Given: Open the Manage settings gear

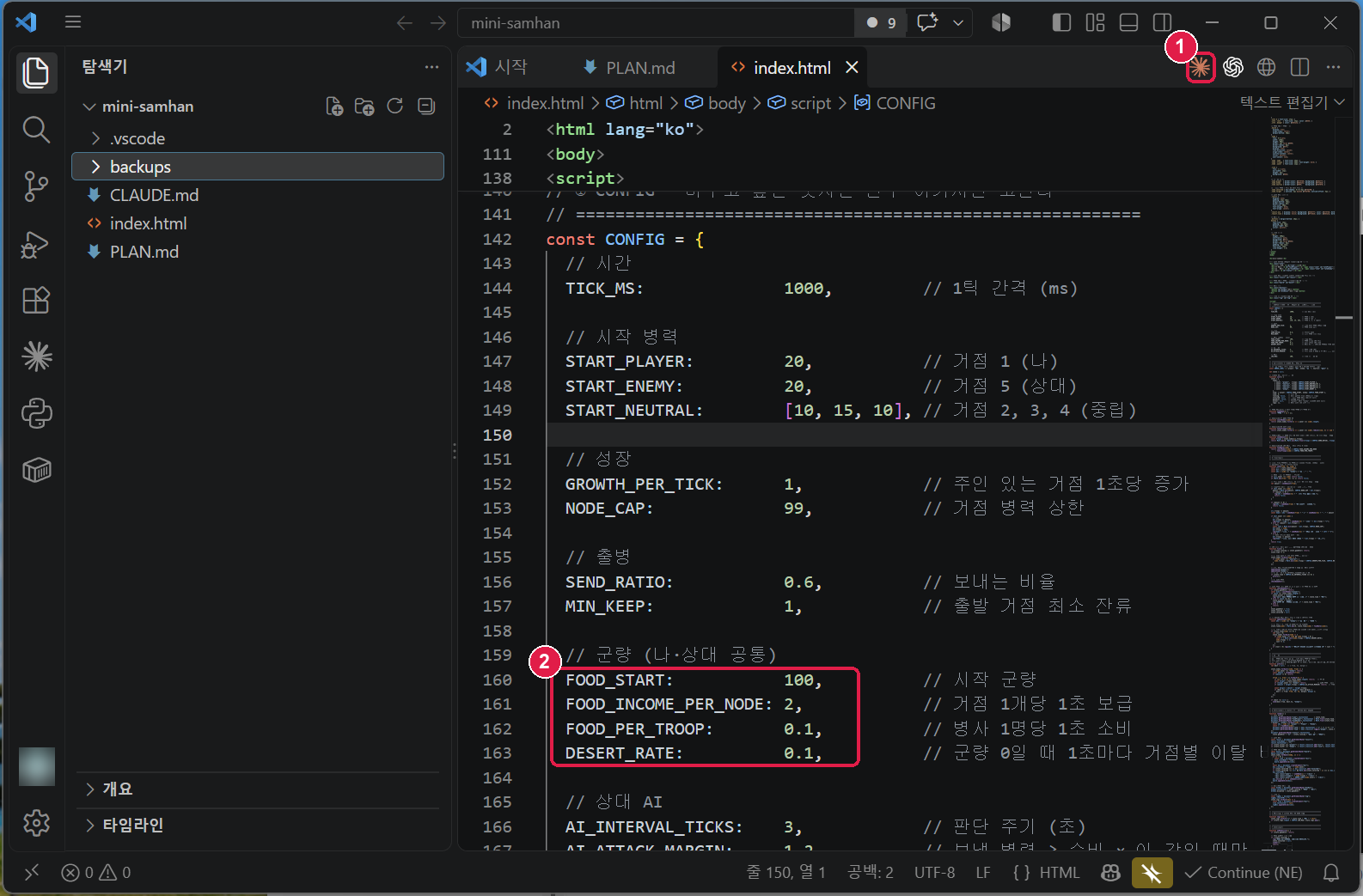Looking at the screenshot, I should click(x=36, y=823).
